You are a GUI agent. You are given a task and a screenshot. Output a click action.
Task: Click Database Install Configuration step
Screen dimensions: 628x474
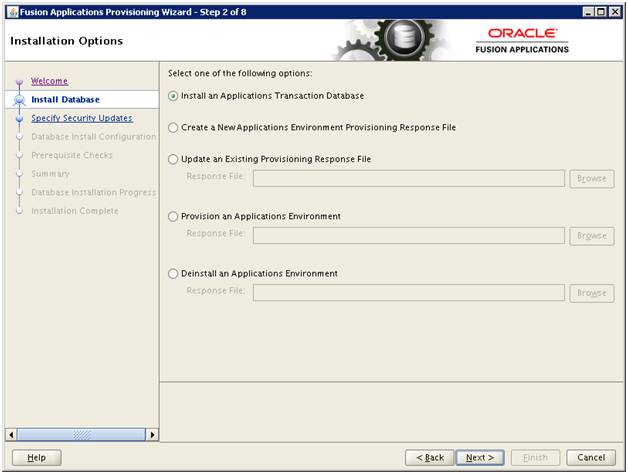click(94, 137)
